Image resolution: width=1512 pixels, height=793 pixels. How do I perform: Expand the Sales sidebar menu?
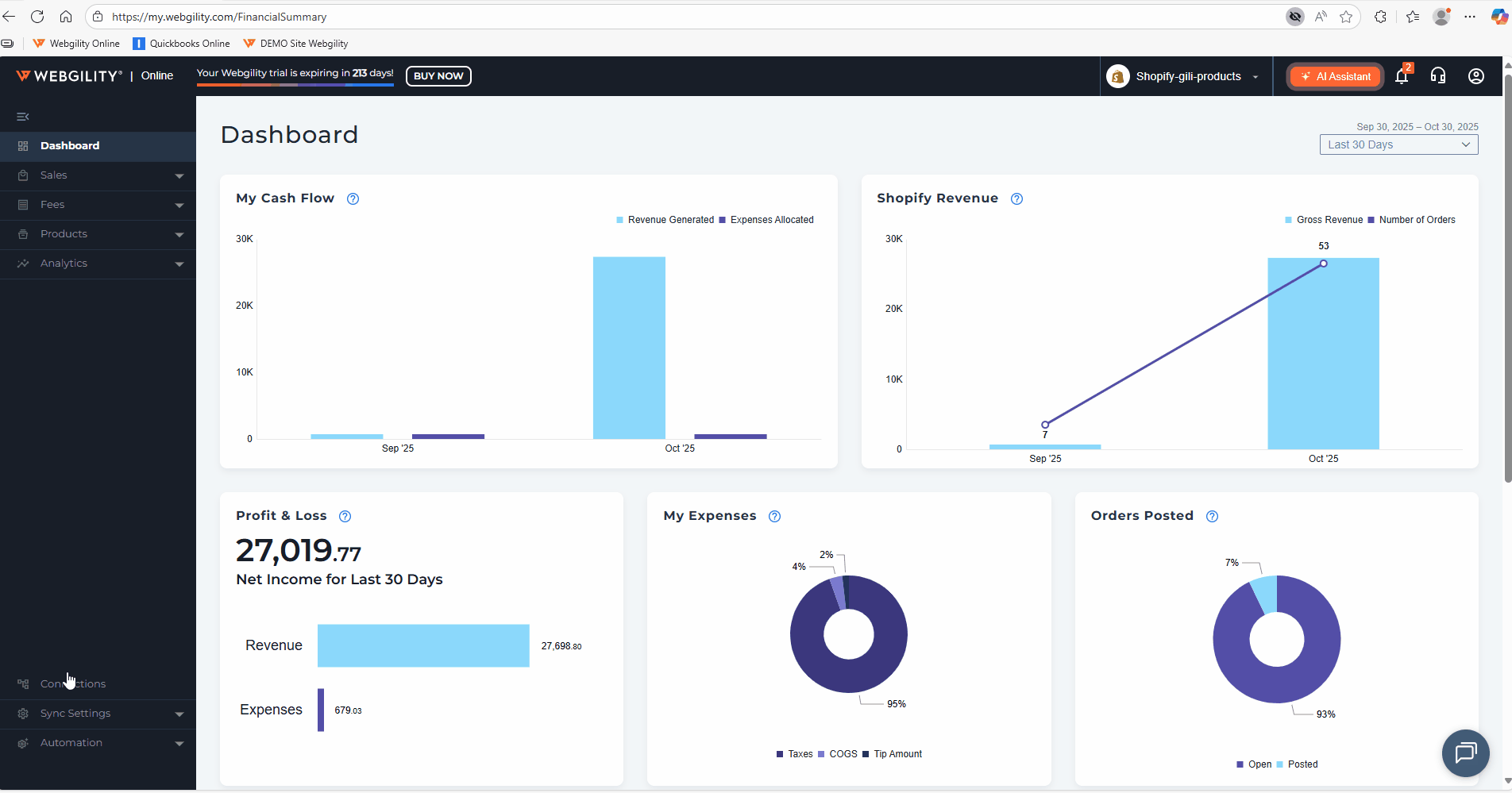[x=98, y=175]
